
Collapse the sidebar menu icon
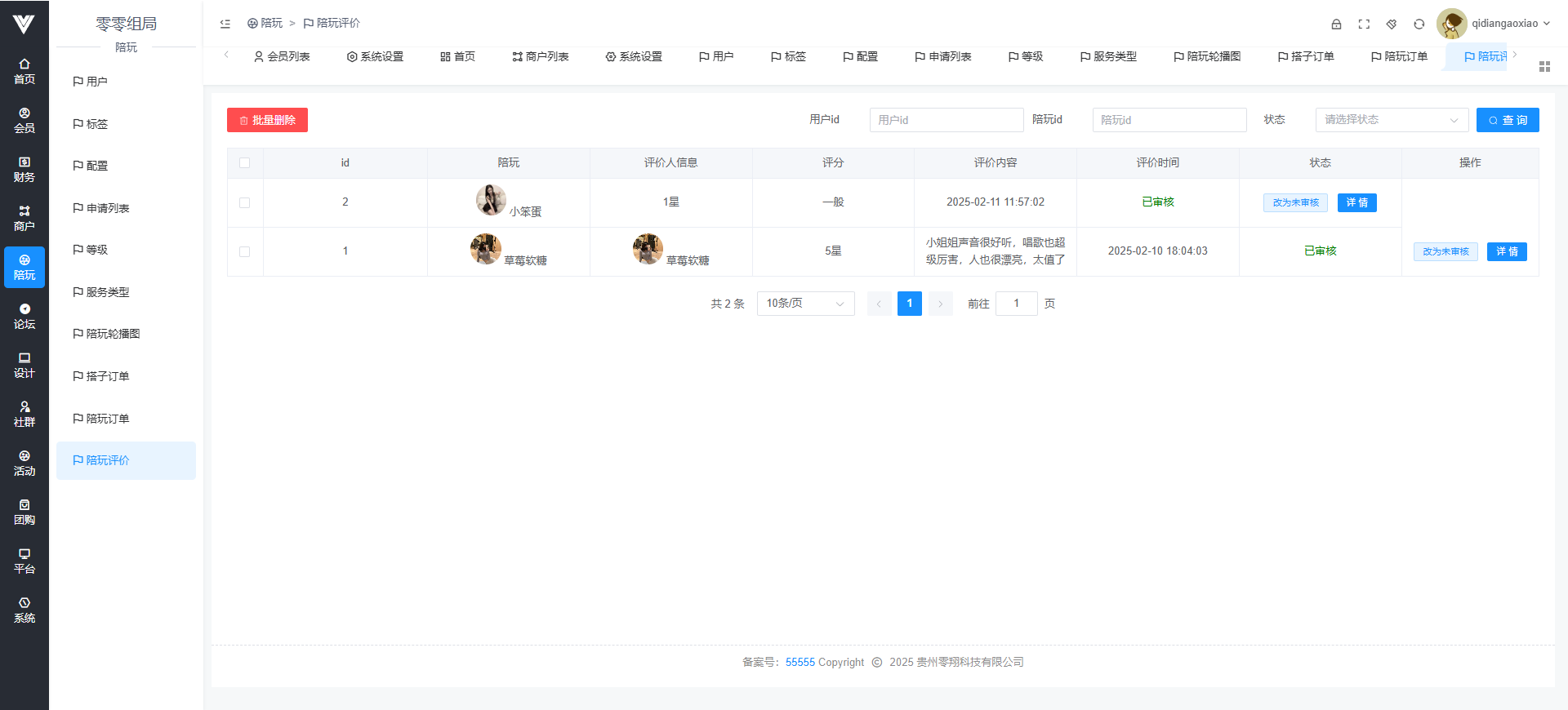[225, 24]
